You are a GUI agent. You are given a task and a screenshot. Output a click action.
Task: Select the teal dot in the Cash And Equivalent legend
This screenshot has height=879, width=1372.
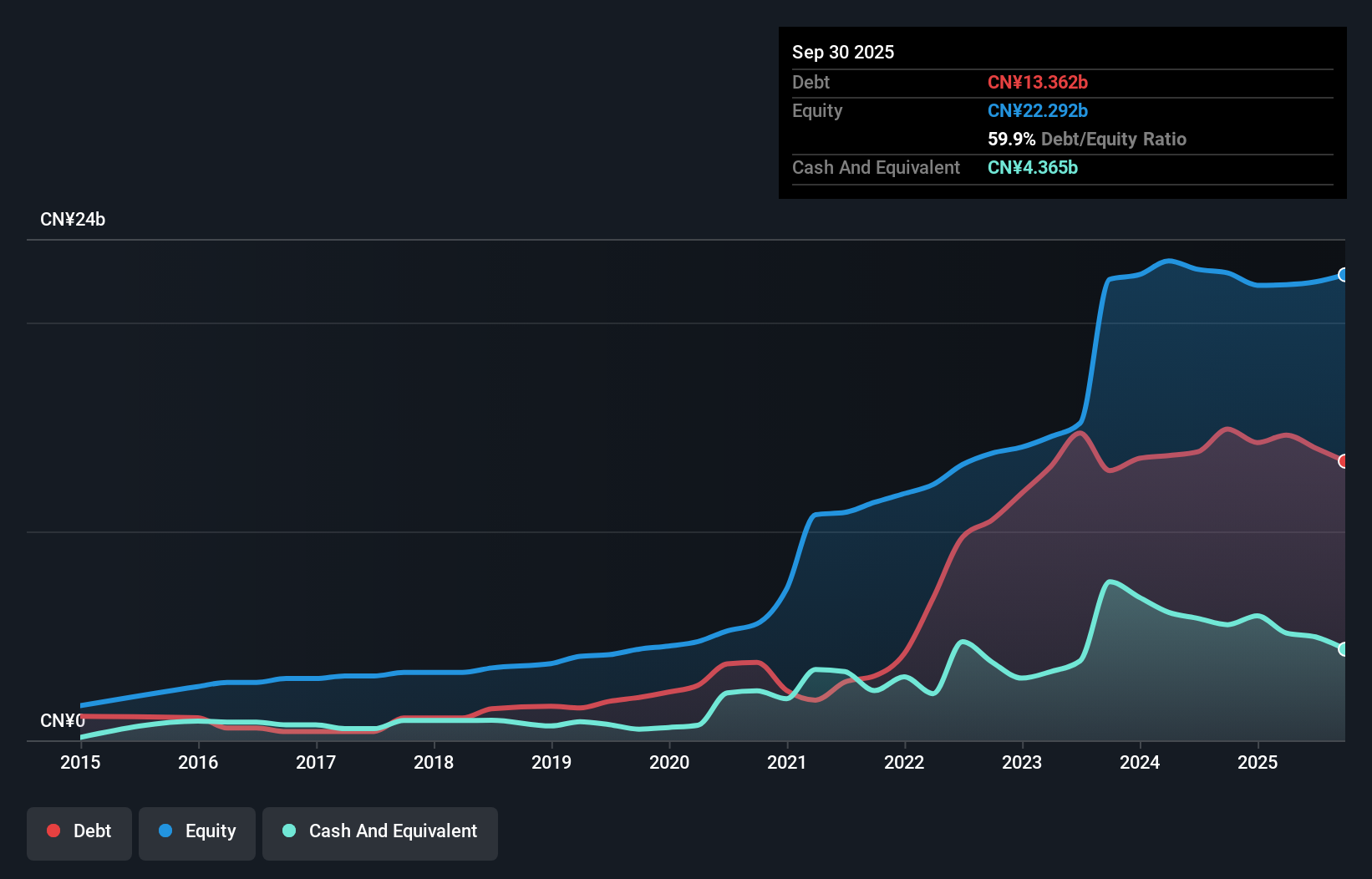(x=287, y=831)
